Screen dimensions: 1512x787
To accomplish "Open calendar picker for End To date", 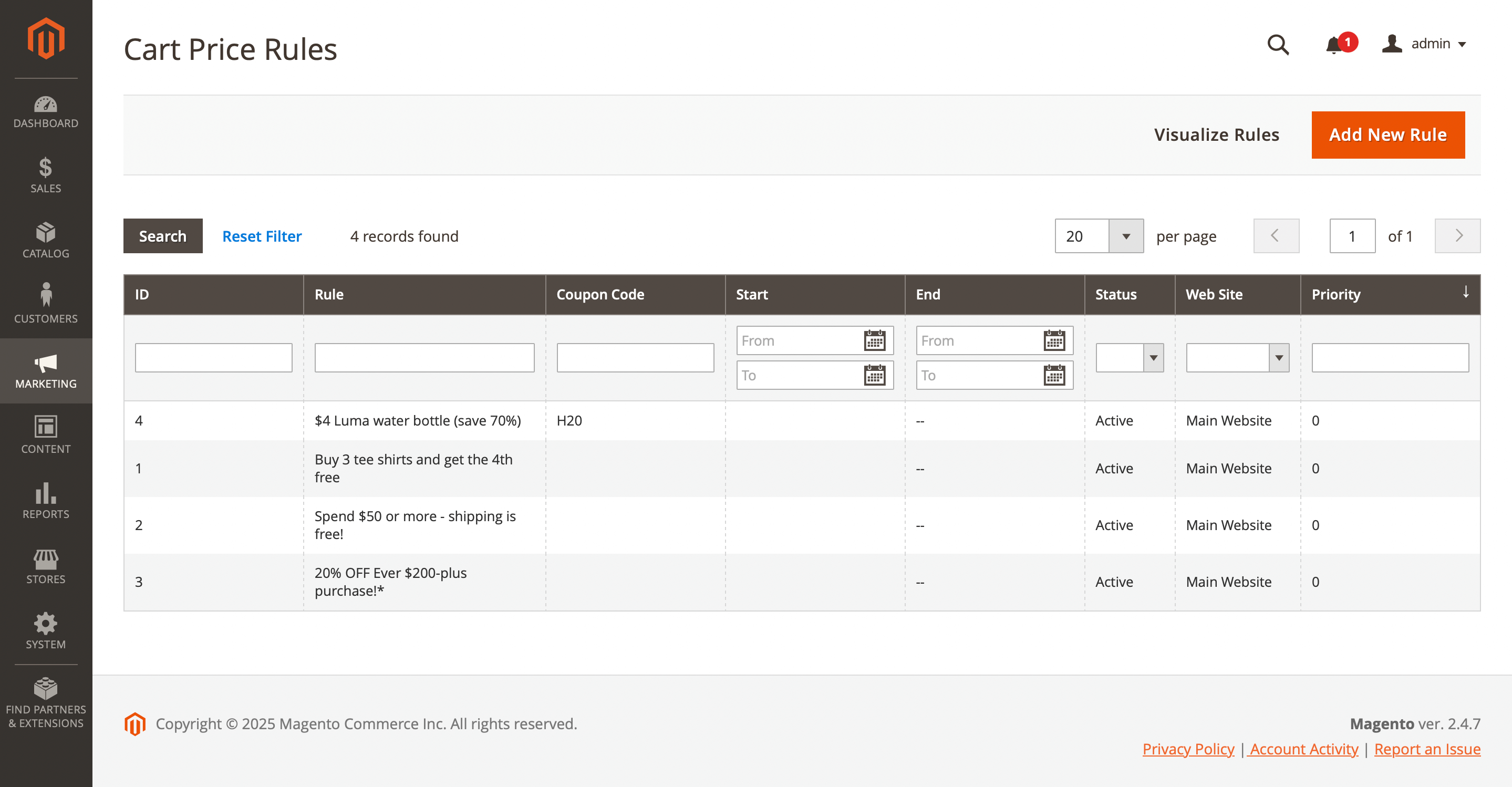I will coord(1053,375).
